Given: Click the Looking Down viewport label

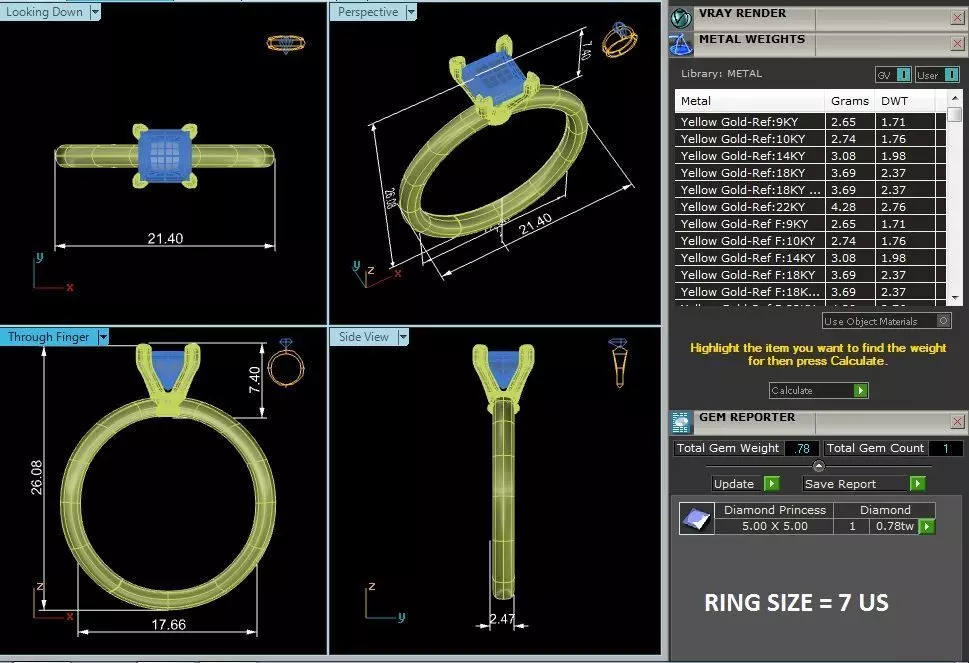Looking at the screenshot, I should [44, 12].
